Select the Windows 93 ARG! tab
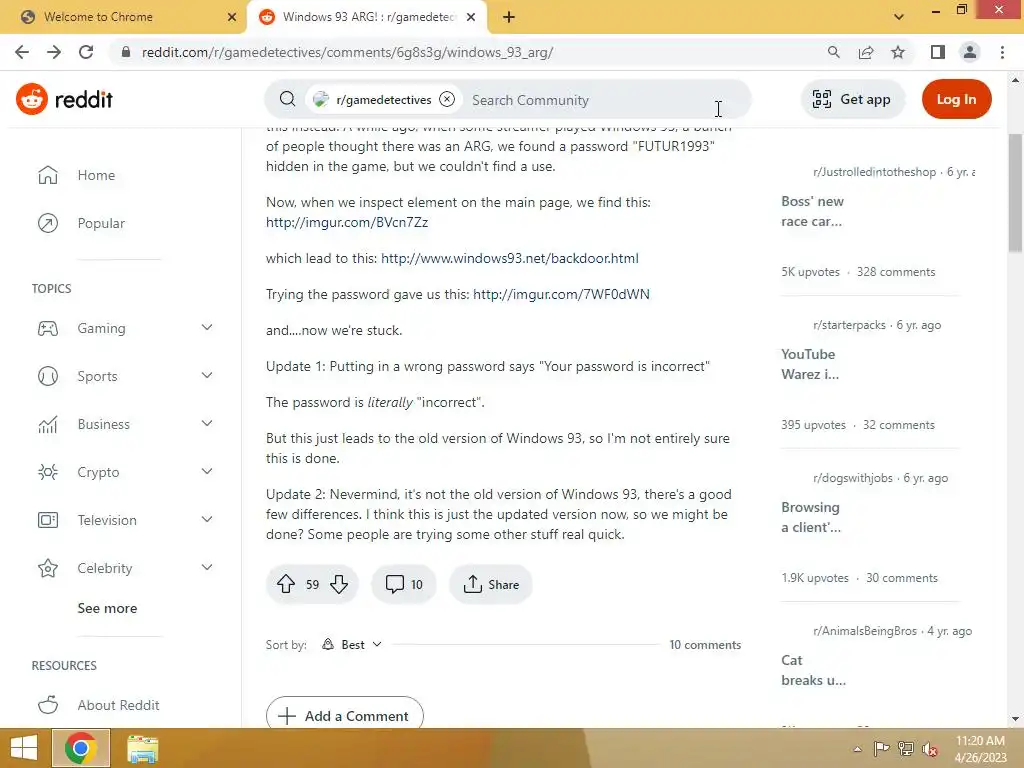 coord(366,17)
